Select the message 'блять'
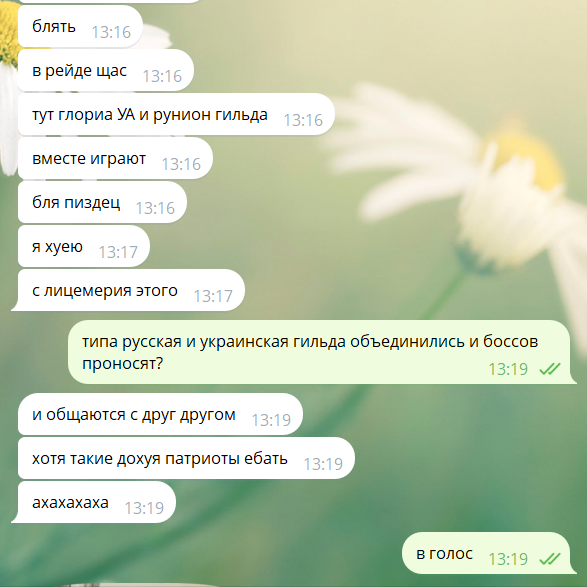This screenshot has width=587, height=587. pyautogui.click(x=80, y=27)
